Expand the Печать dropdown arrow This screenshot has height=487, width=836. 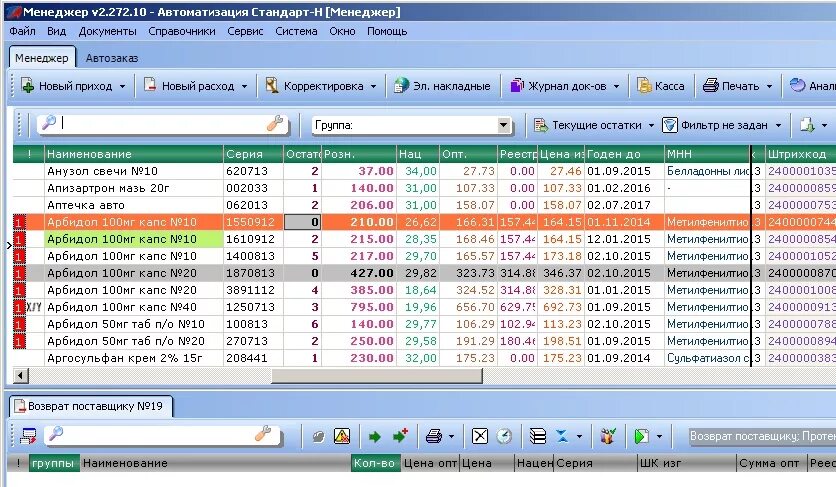[769, 86]
